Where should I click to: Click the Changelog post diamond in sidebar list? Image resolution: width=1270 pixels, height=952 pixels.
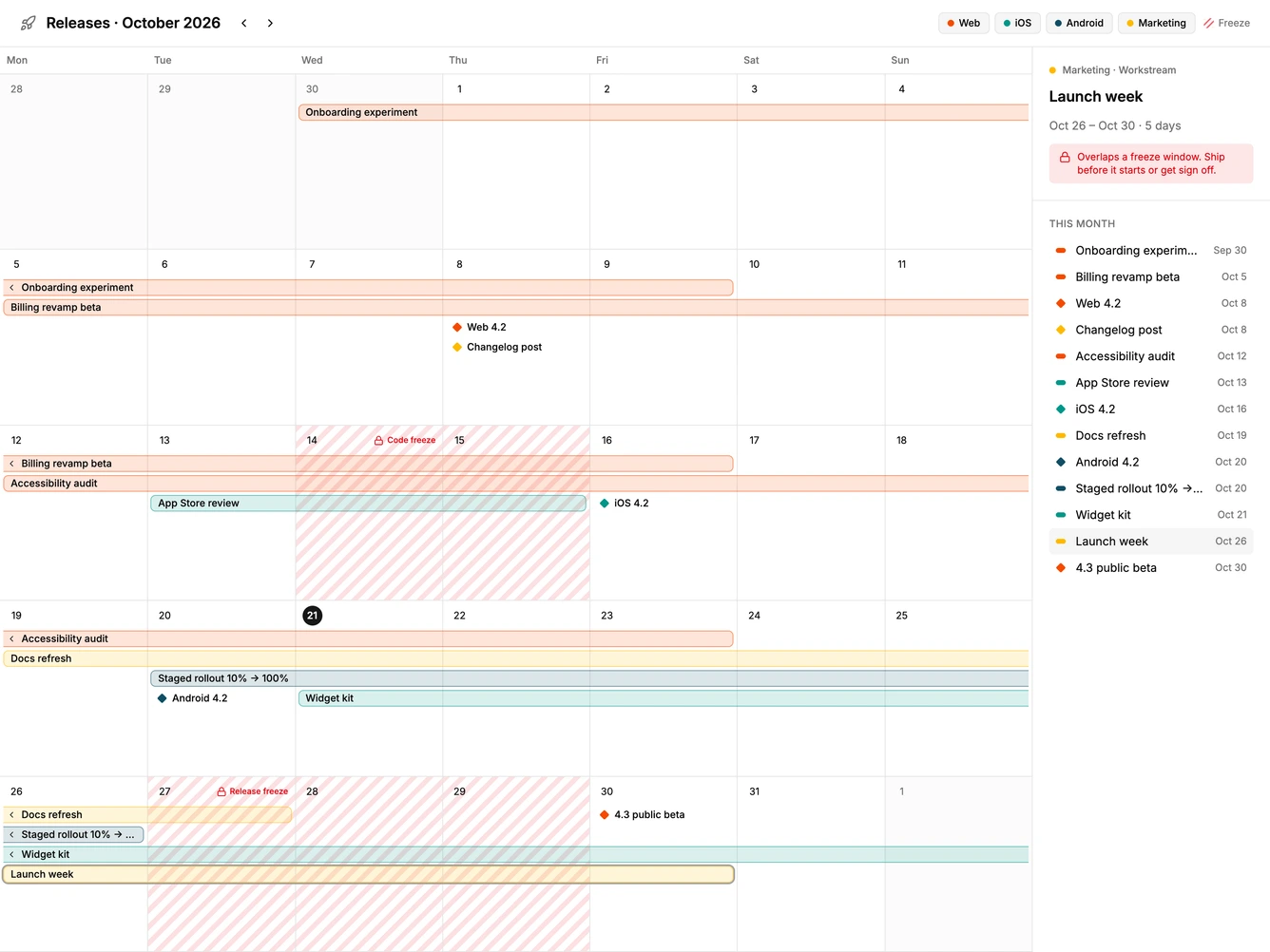click(1061, 331)
